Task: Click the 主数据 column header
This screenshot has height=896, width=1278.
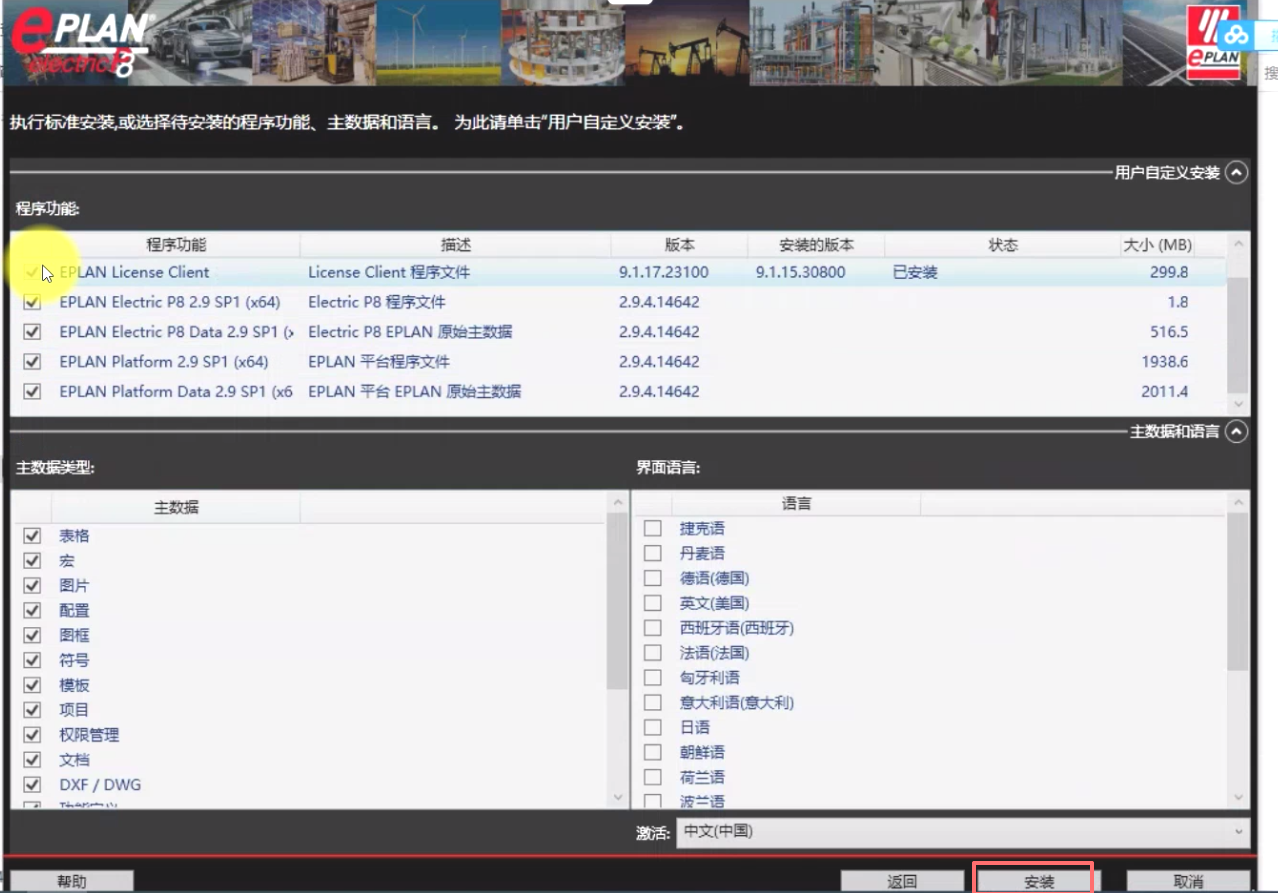Action: pyautogui.click(x=176, y=507)
